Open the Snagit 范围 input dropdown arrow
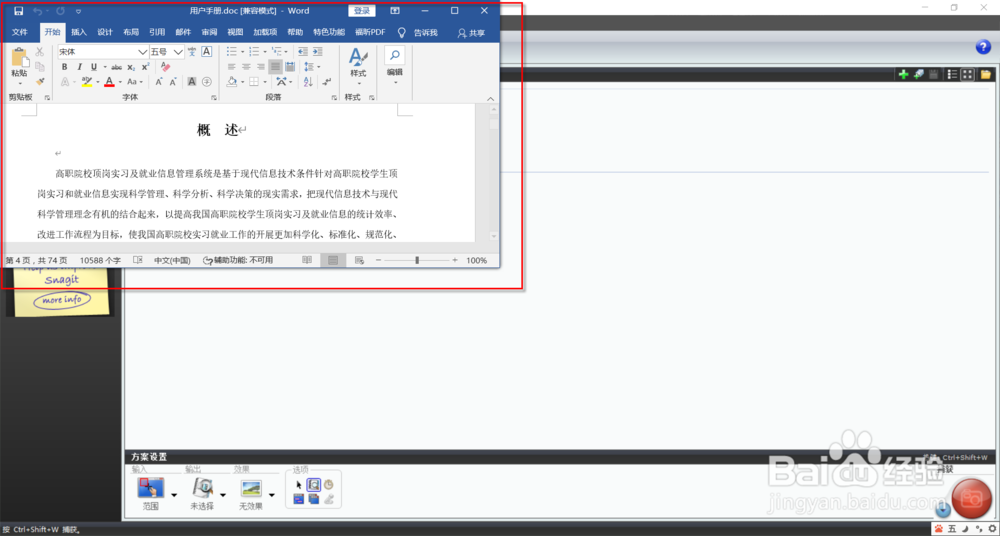Image resolution: width=1000 pixels, height=536 pixels. pyautogui.click(x=174, y=495)
